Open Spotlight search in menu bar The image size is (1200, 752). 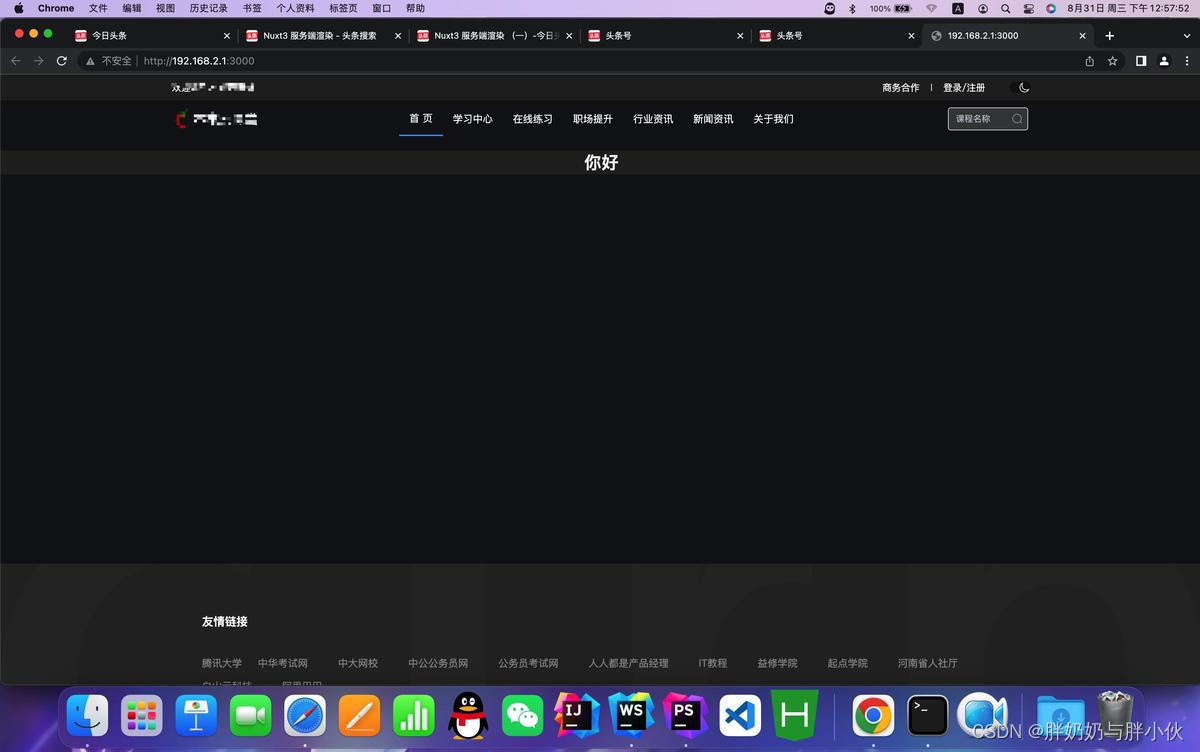coord(1005,8)
